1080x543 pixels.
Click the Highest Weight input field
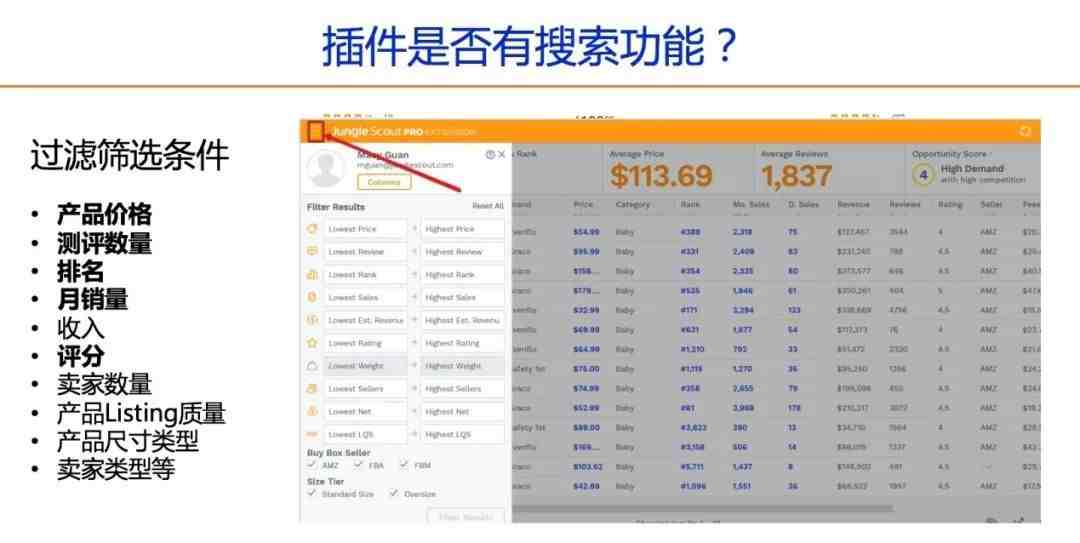[462, 366]
